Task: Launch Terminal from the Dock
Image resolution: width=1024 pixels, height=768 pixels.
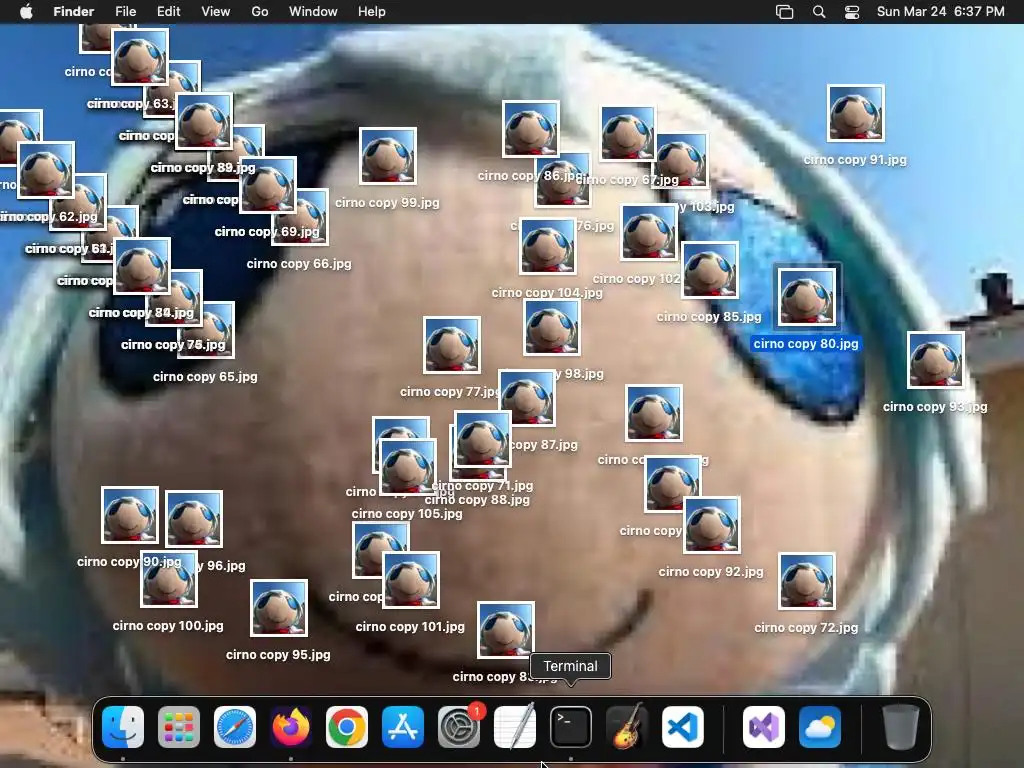Action: tap(571, 727)
